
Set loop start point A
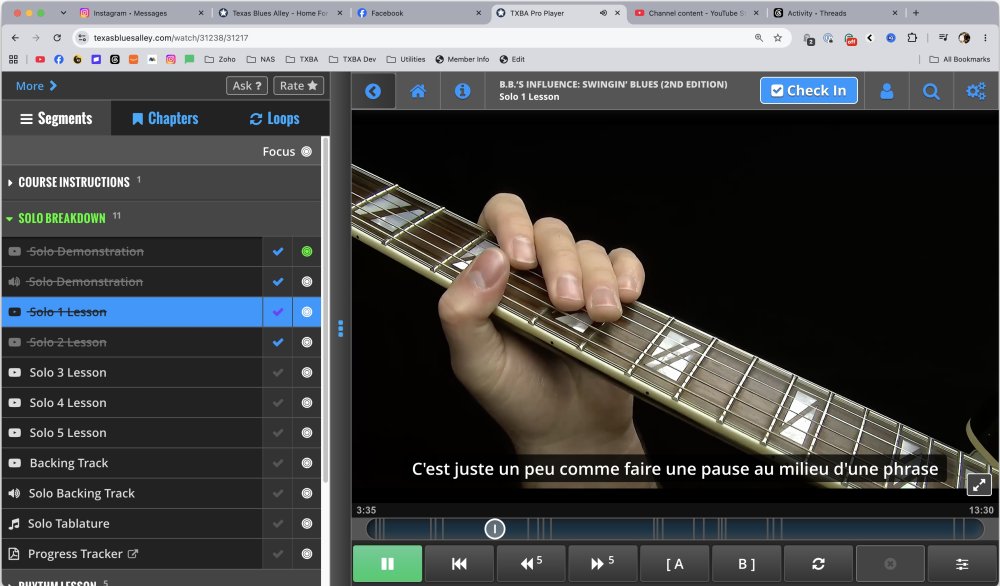coord(675,564)
